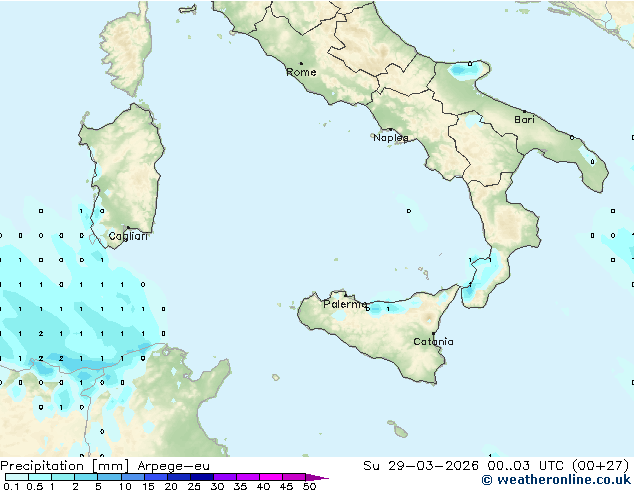Select the 35–40 mm legend color swatch

pos(248,477)
